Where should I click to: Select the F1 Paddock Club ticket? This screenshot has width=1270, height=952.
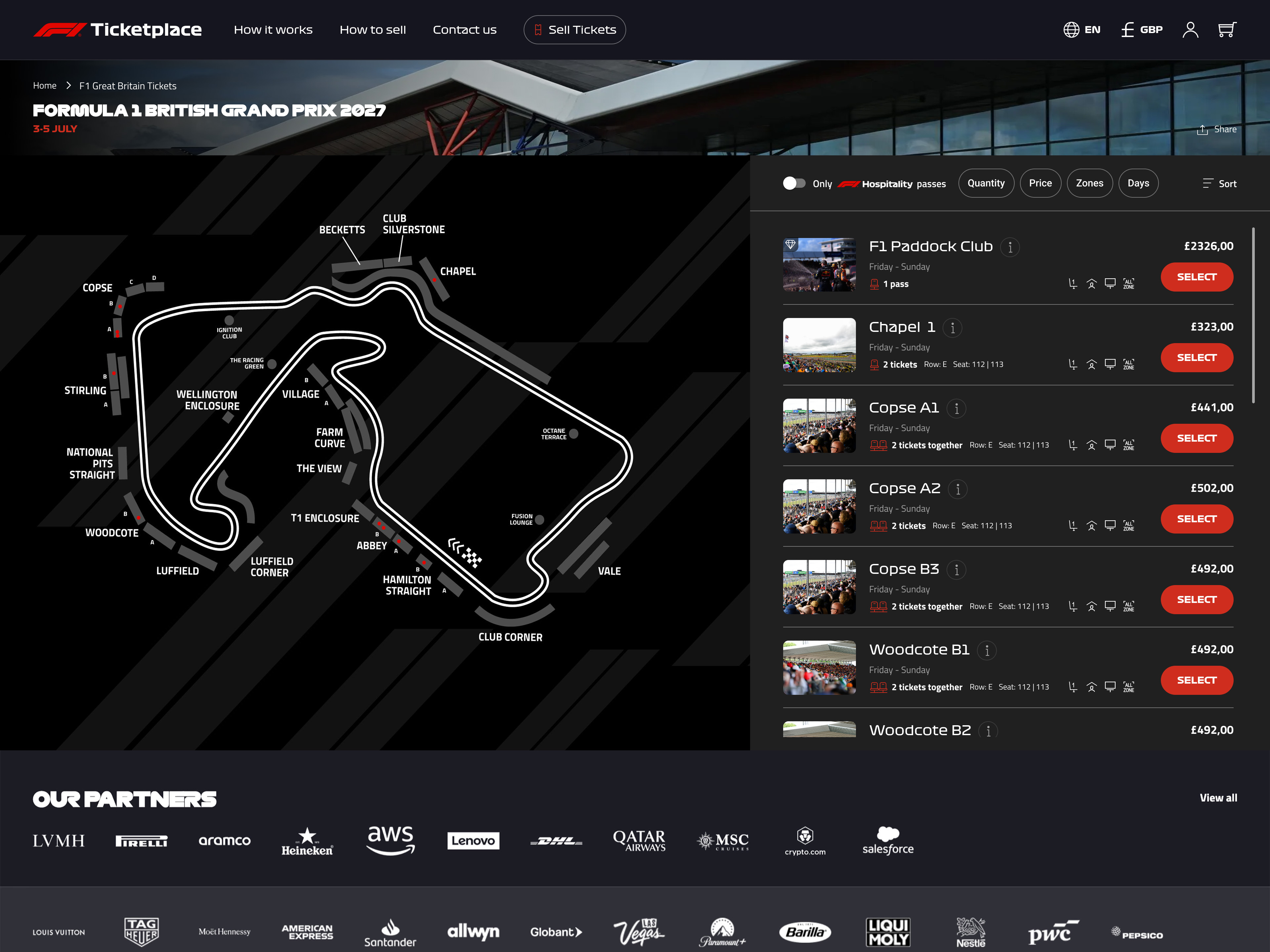[1197, 277]
